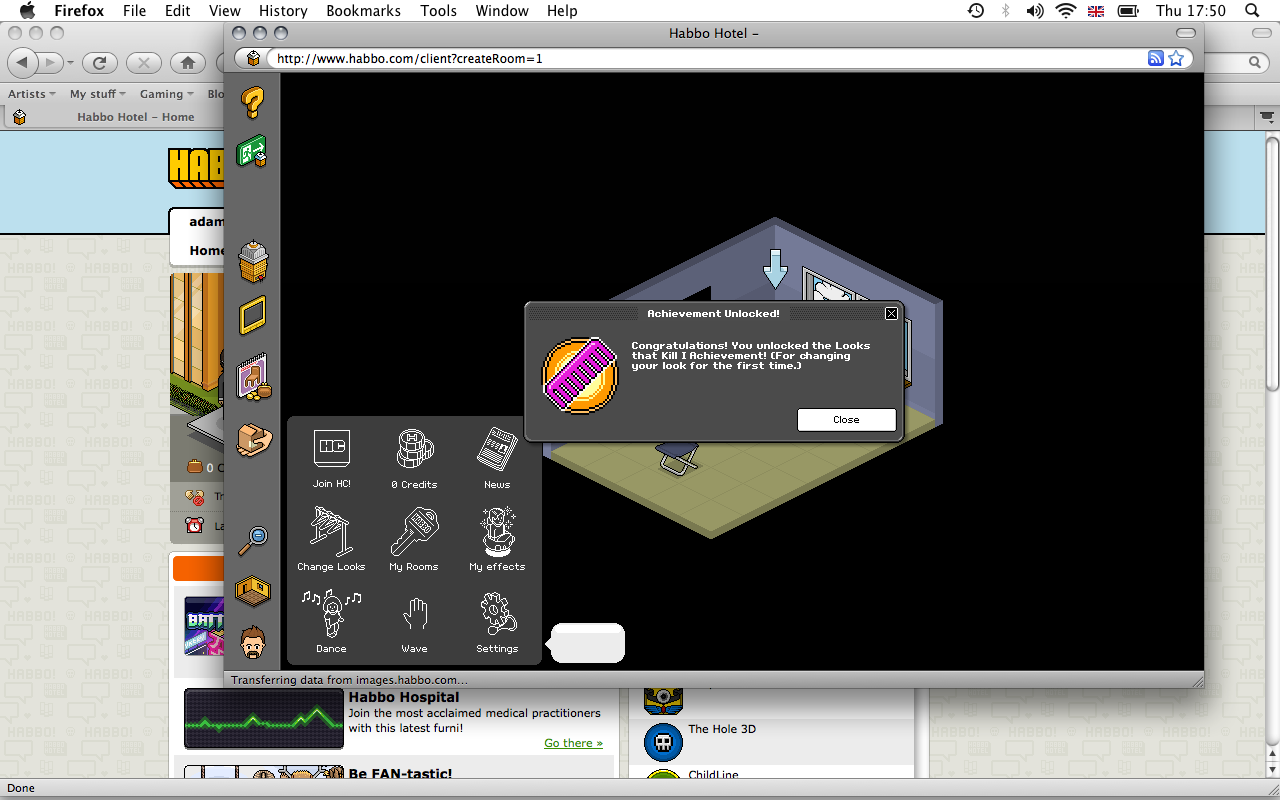The image size is (1280, 800).
Task: Open the Tools menu
Action: [438, 11]
